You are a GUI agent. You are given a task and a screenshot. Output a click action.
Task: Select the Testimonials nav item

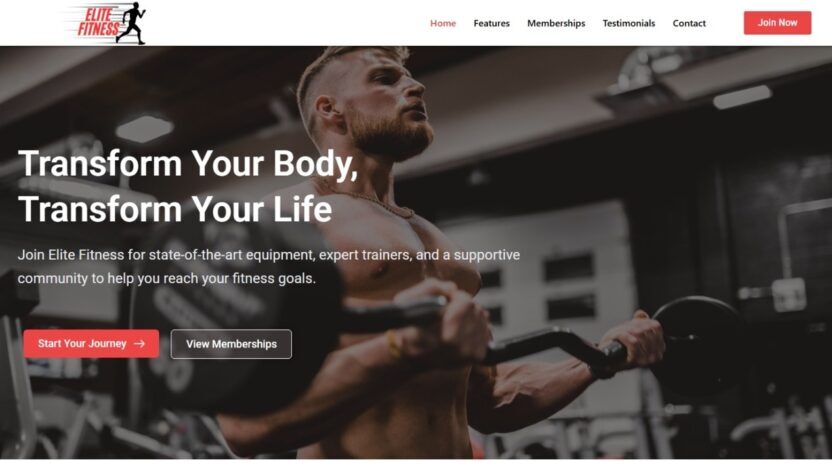click(x=629, y=23)
